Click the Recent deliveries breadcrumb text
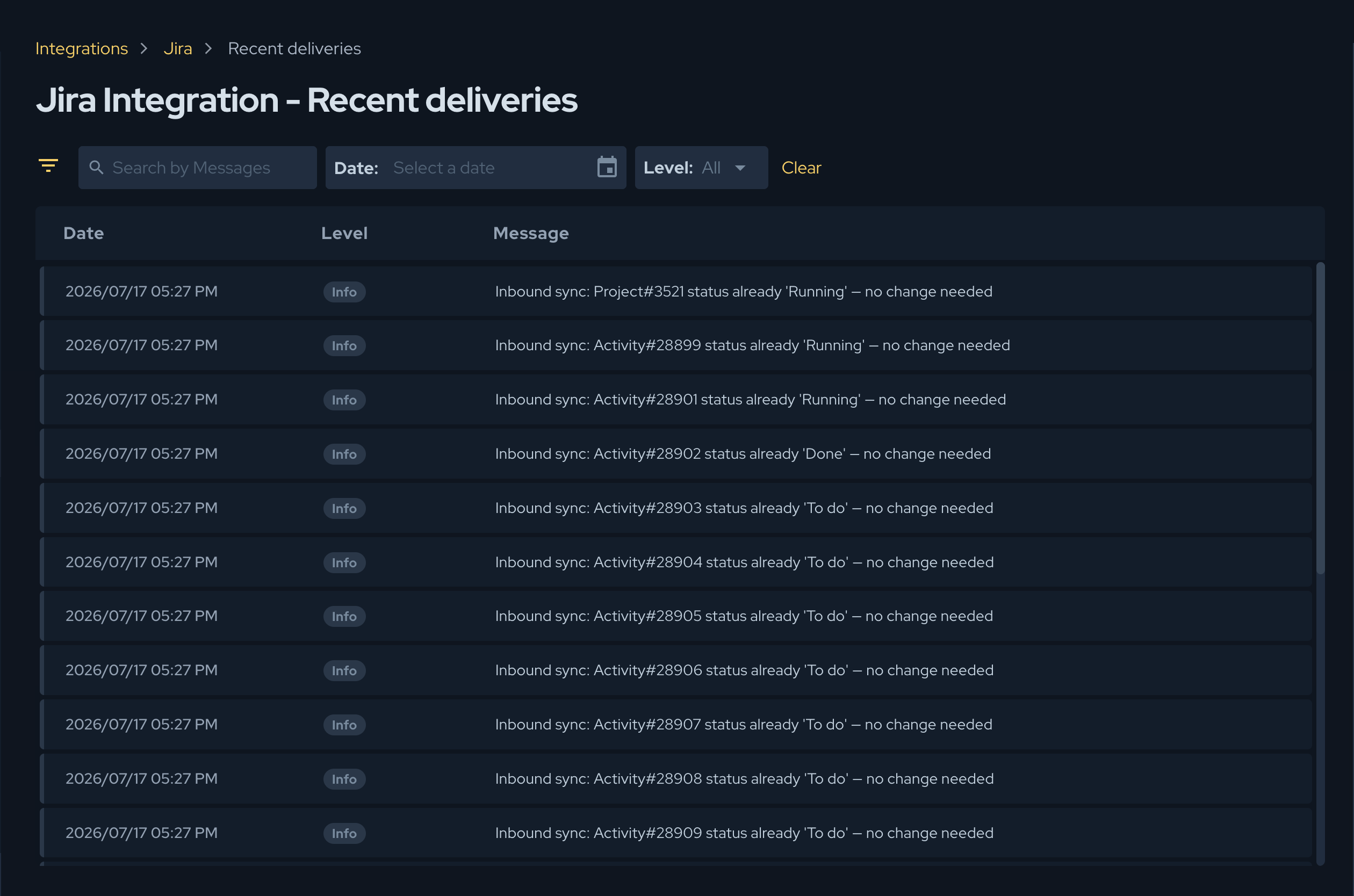The width and height of the screenshot is (1354, 896). tap(294, 48)
